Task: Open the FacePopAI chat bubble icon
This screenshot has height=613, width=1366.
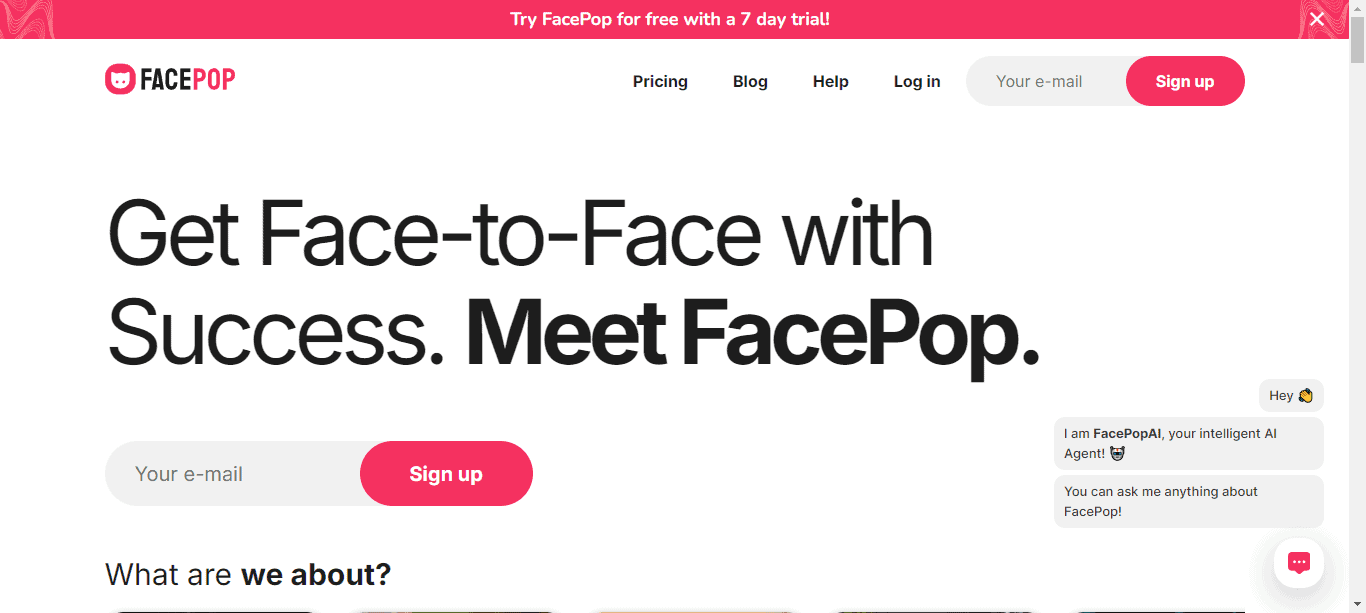Action: (x=1298, y=562)
